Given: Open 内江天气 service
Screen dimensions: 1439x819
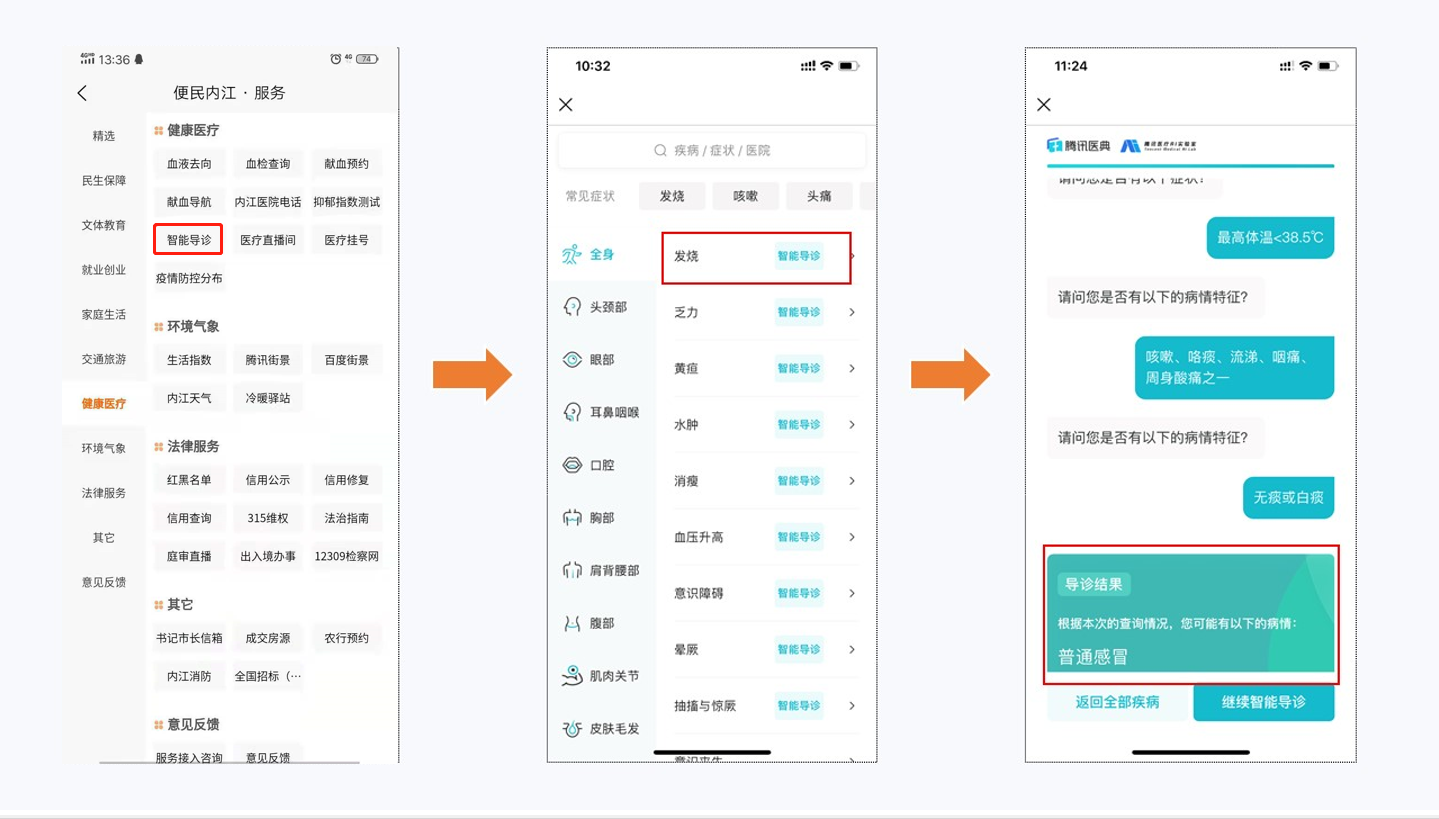Looking at the screenshot, I should (189, 398).
